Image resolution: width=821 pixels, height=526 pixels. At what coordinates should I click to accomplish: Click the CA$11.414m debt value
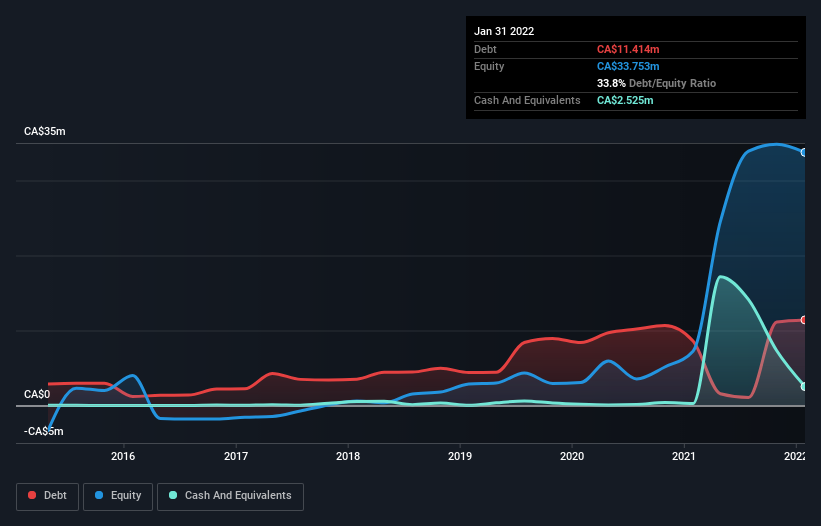point(628,49)
